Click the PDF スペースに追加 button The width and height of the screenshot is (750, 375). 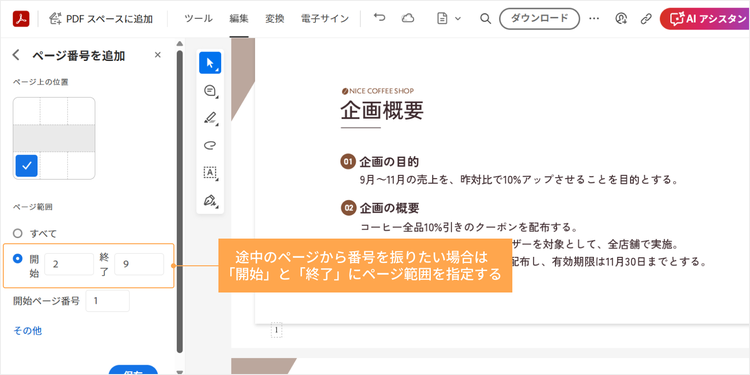pos(101,19)
